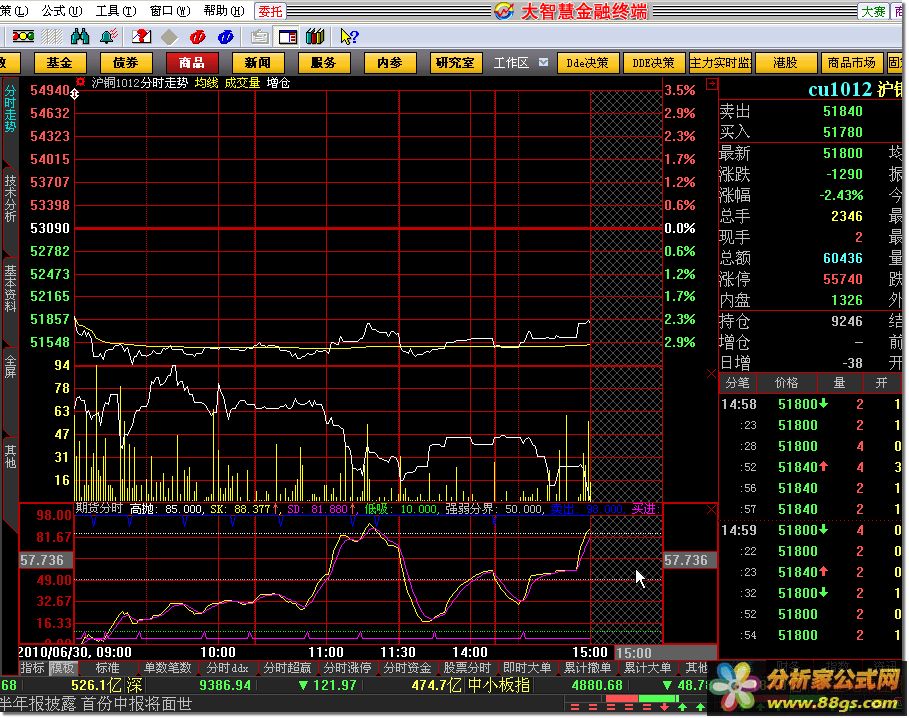
Task: Select the 基金 category button
Action: click(x=60, y=63)
